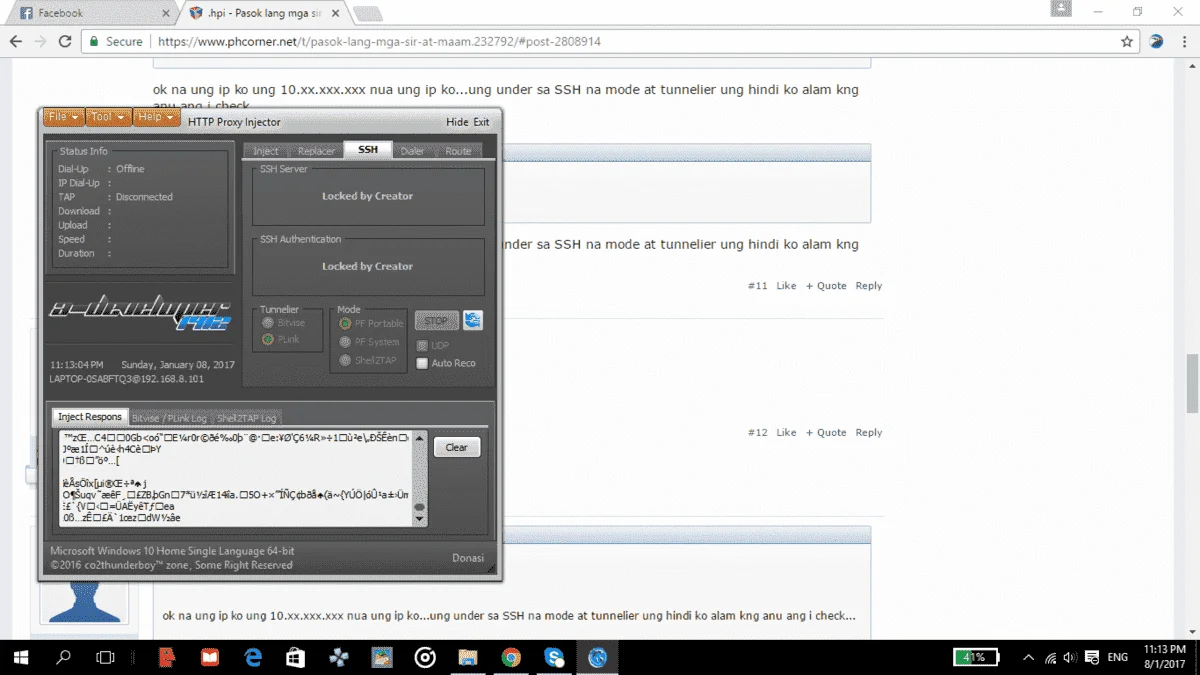
Task: Switch to the Inject tab
Action: [266, 151]
